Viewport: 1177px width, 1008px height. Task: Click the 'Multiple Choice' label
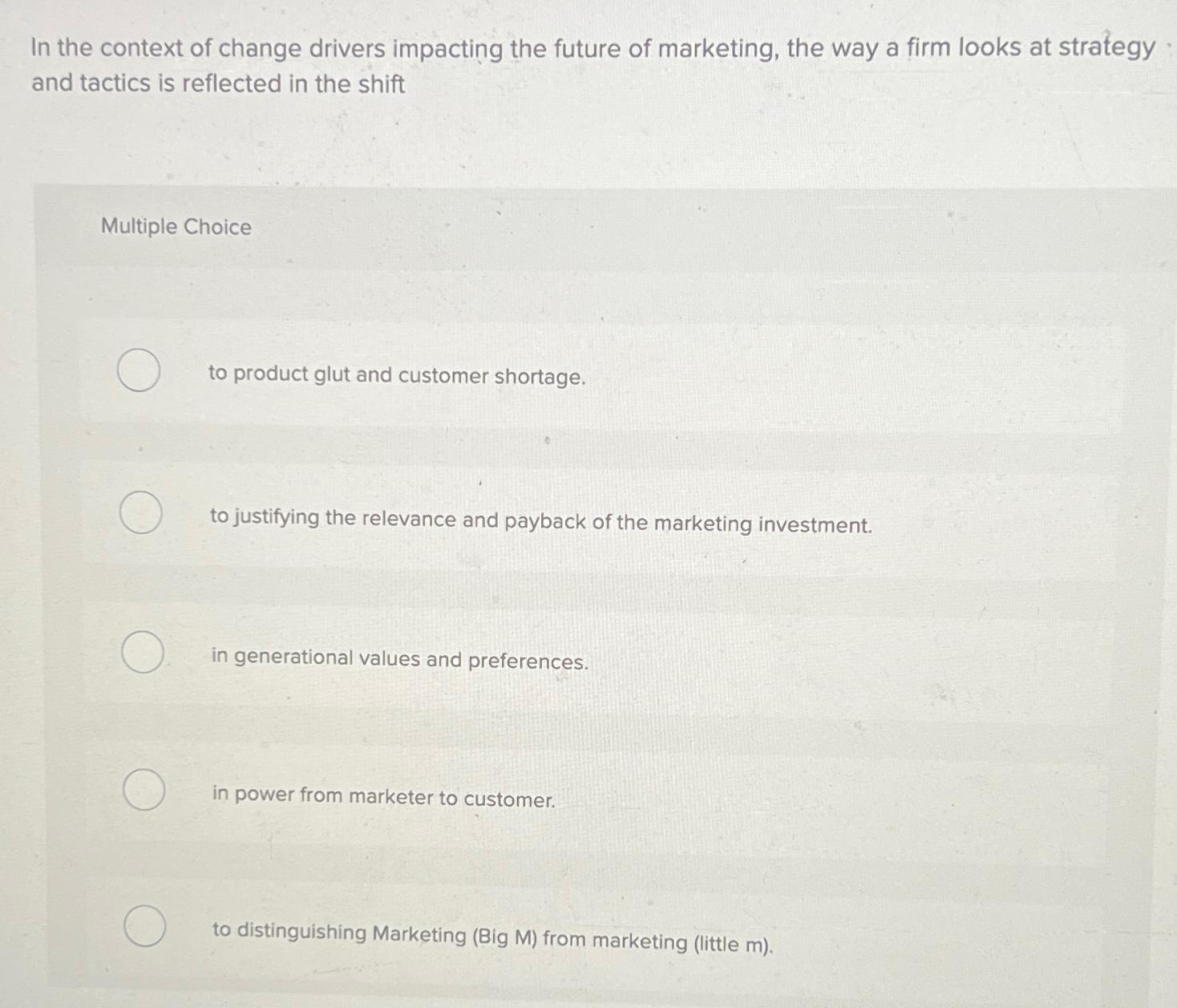click(x=176, y=227)
